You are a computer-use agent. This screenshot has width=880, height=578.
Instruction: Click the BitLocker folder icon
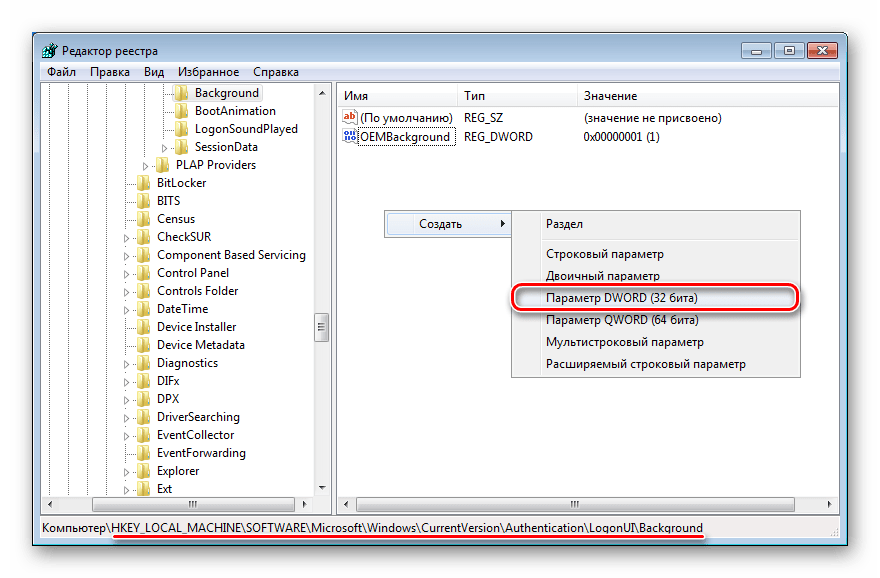(144, 183)
